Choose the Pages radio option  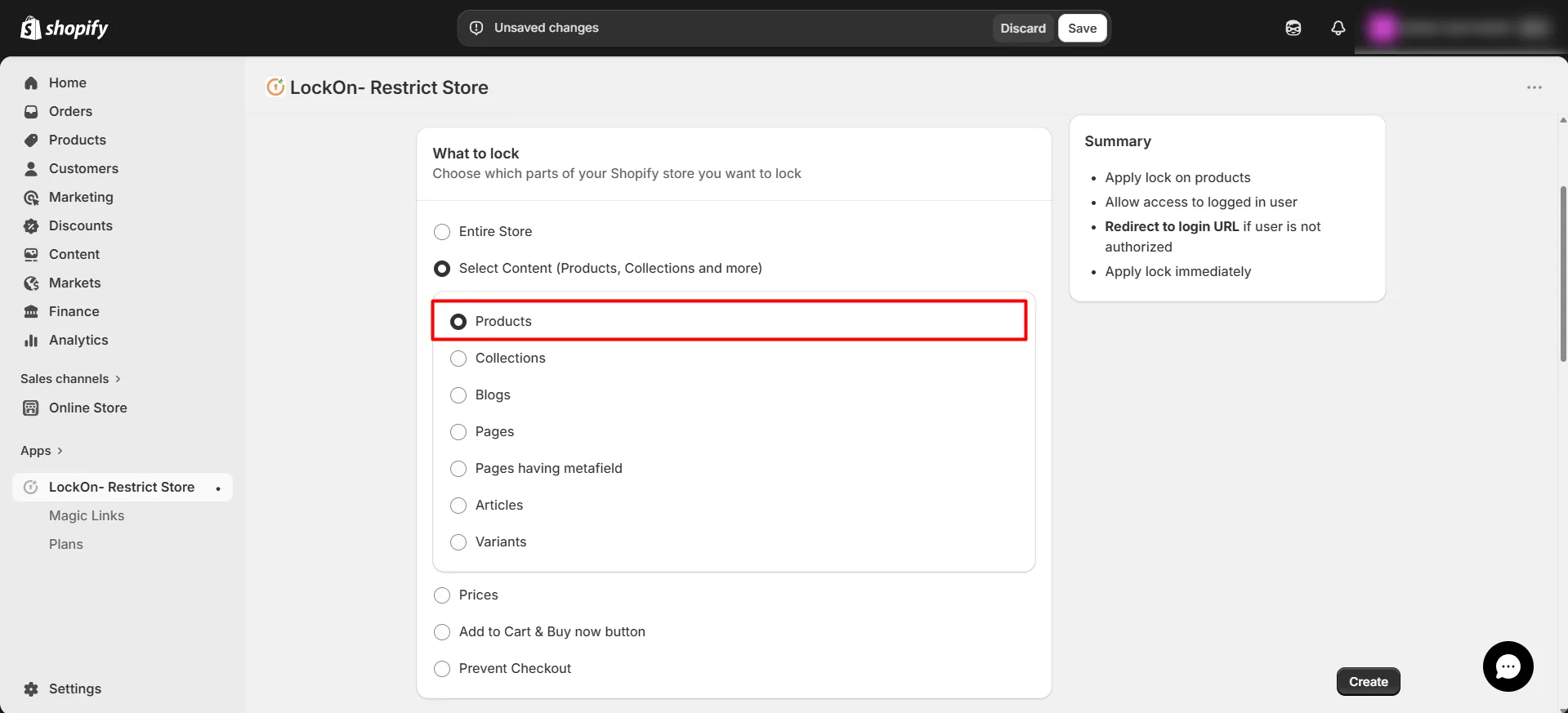[x=458, y=432]
